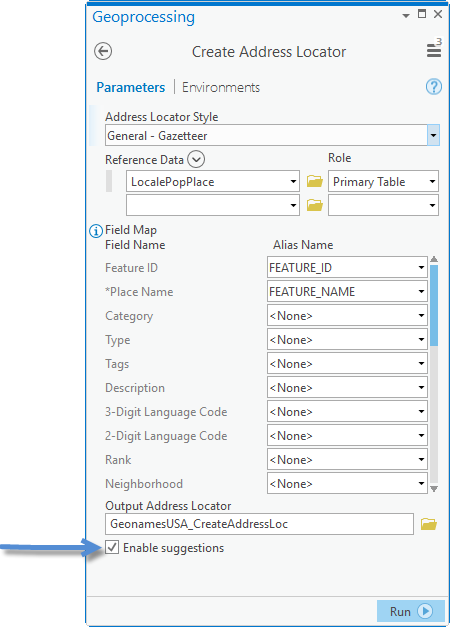450x627 pixels.
Task: Run the Create Address Locator tool
Action: point(411,611)
